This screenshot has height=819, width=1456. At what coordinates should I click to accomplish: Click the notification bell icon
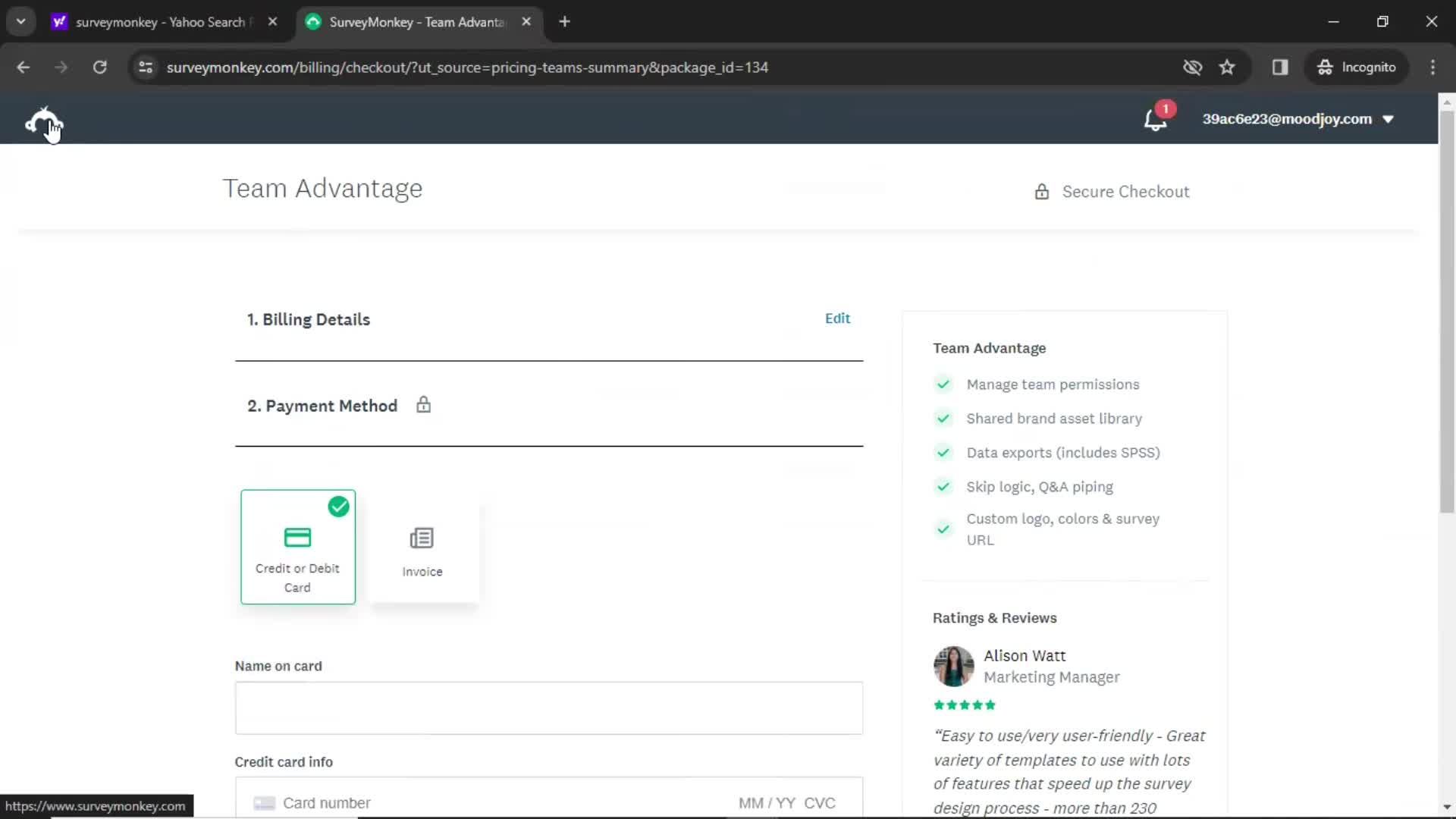pyautogui.click(x=1156, y=119)
